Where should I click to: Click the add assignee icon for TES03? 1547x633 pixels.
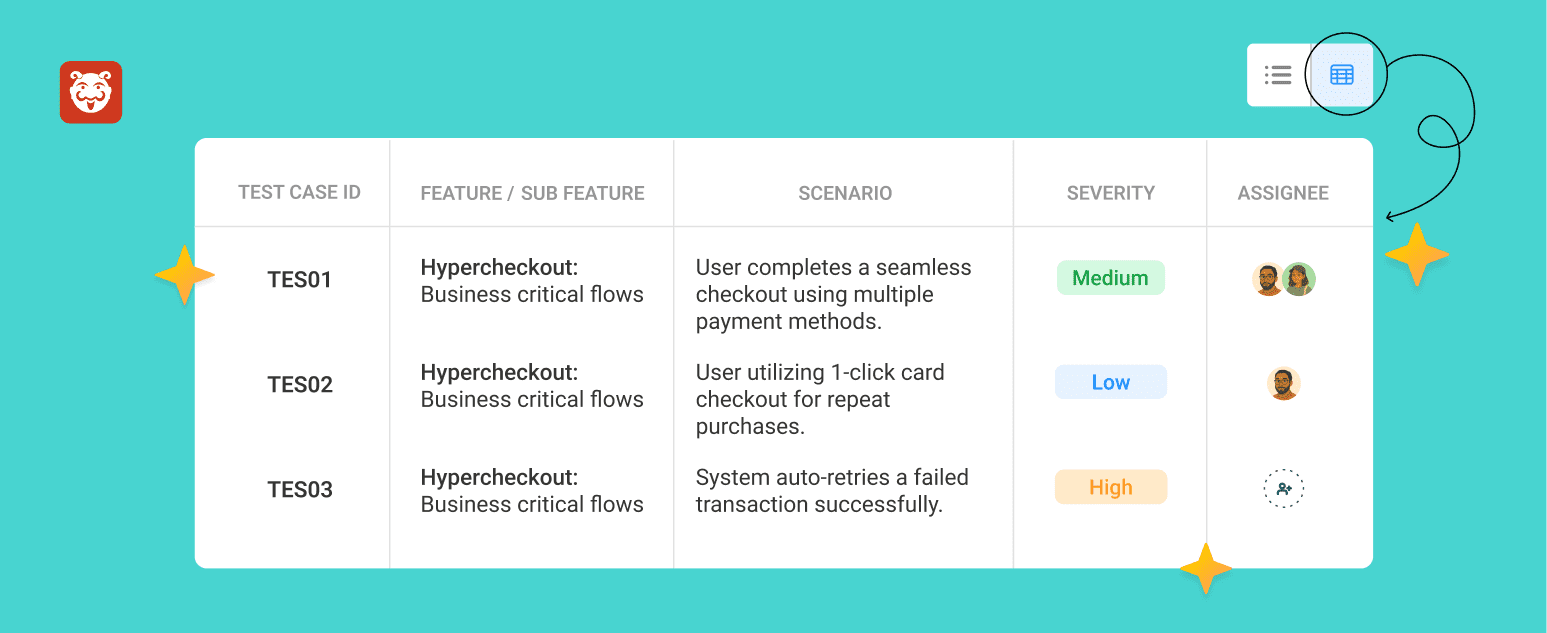[1284, 489]
